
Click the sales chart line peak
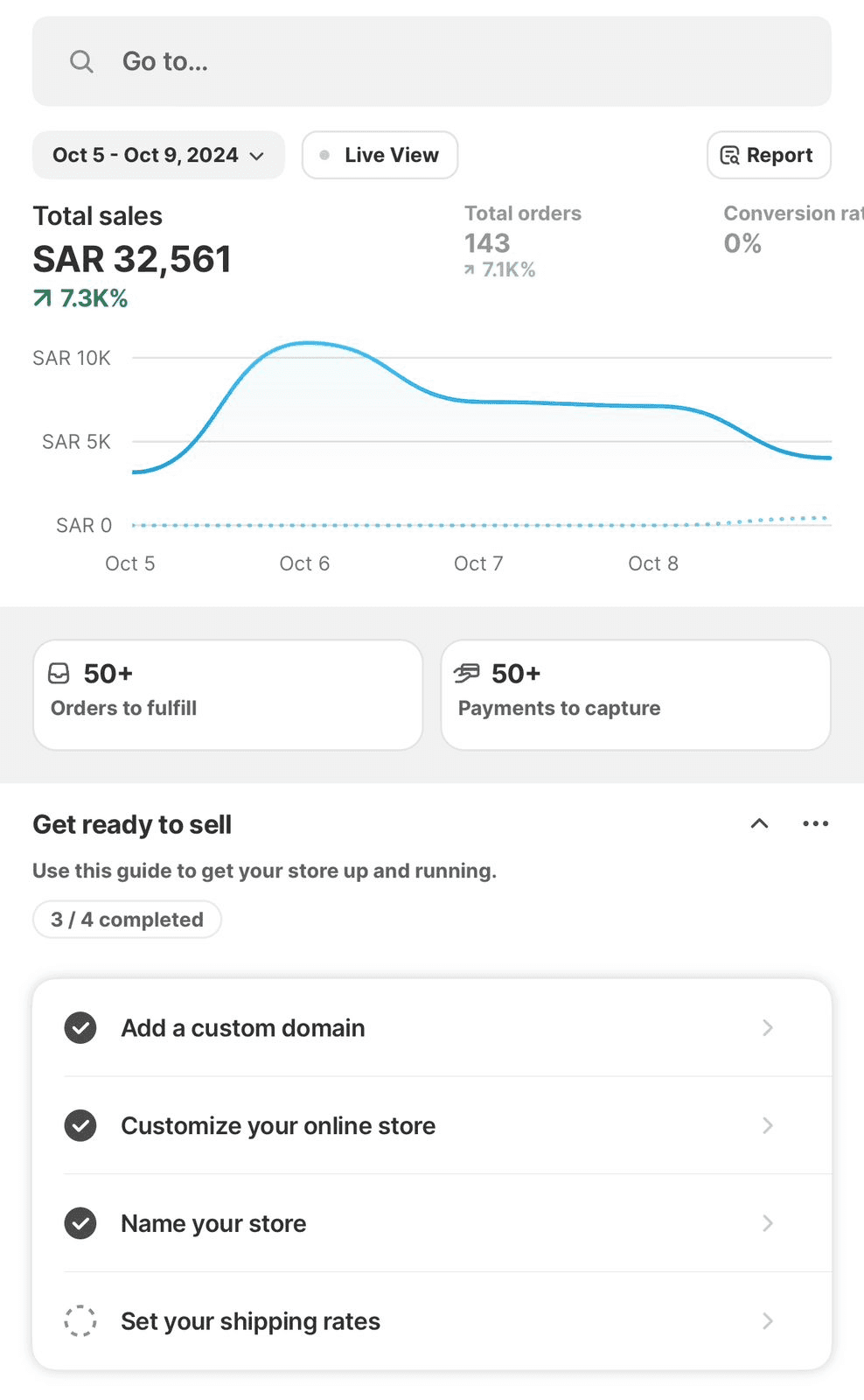[308, 343]
